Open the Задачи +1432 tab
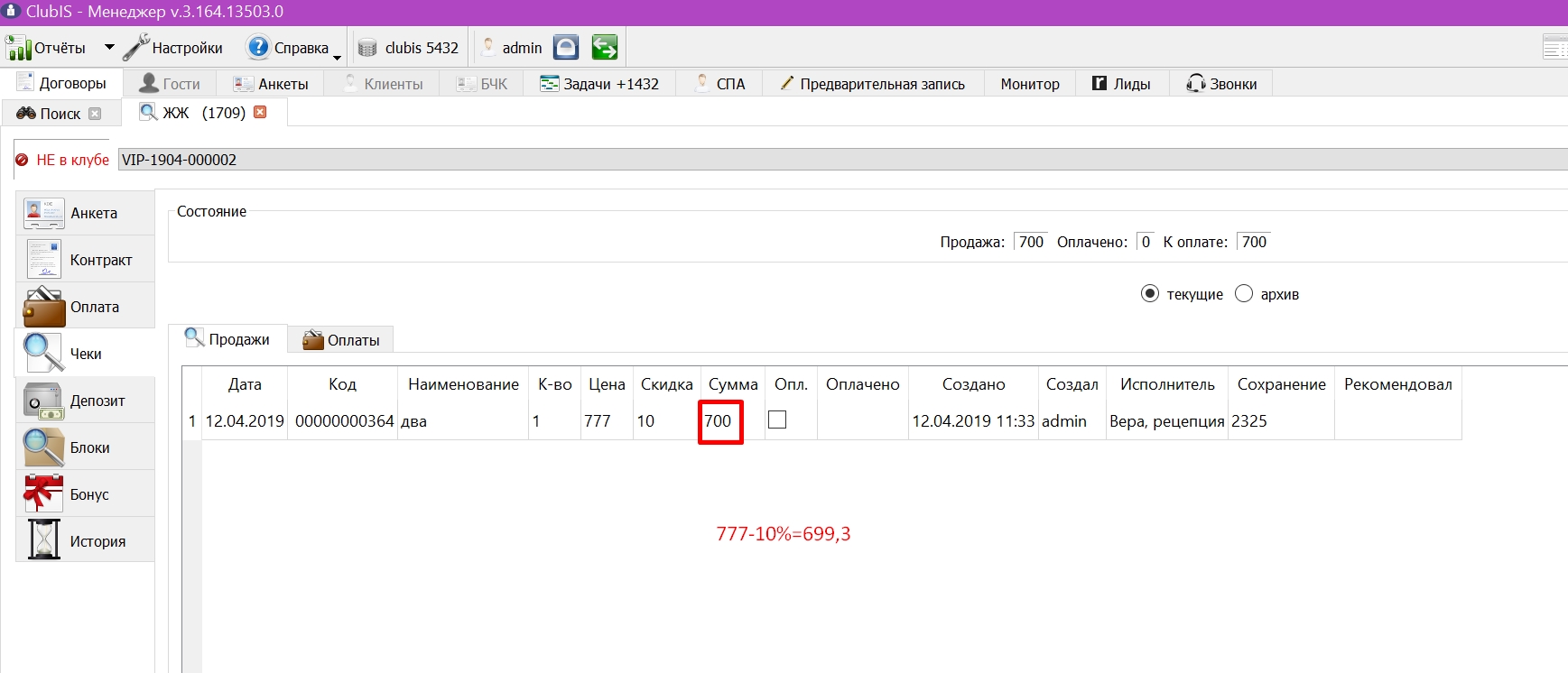1568x673 pixels. coord(599,83)
